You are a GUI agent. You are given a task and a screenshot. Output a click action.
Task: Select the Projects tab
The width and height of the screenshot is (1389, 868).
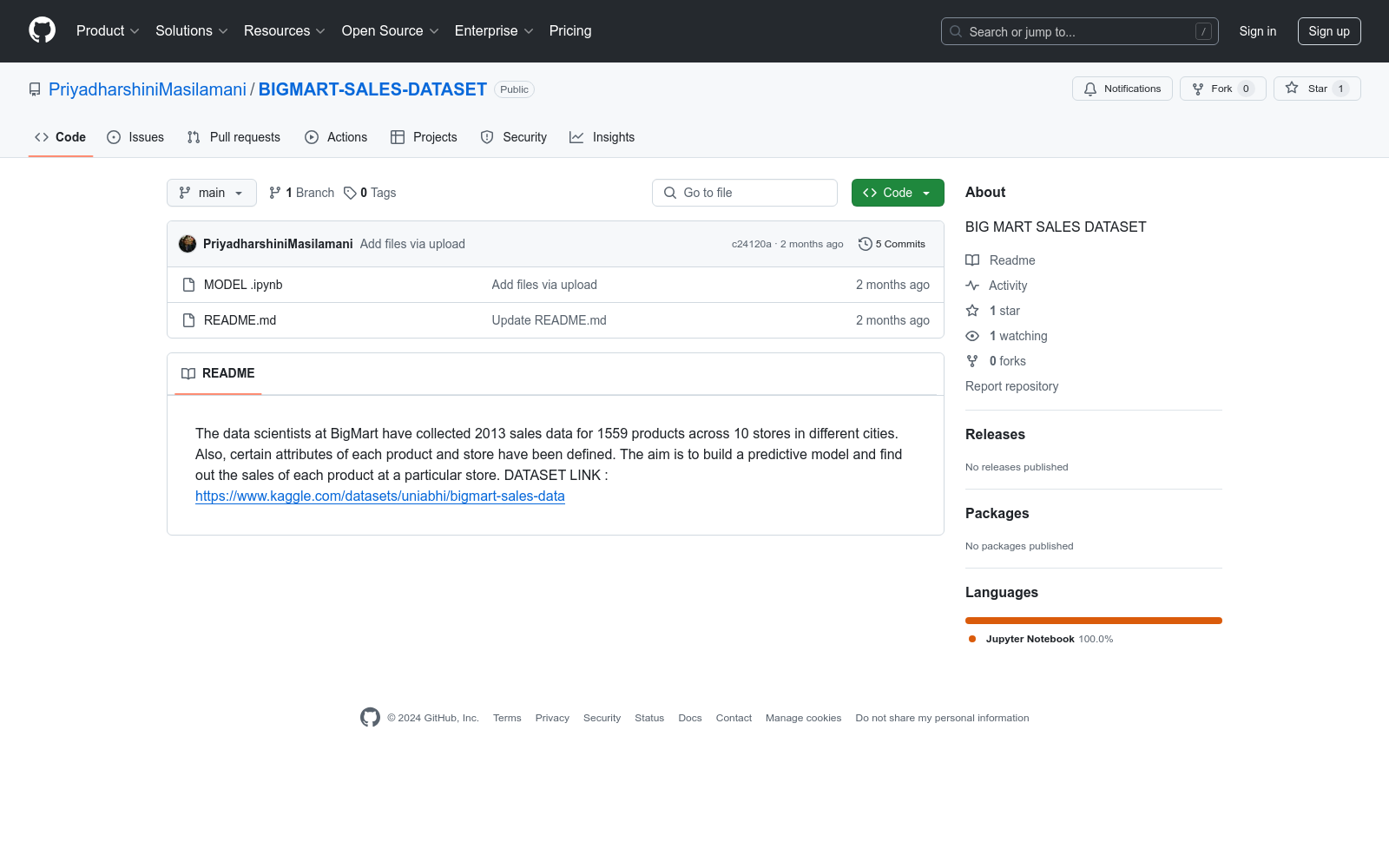424,137
